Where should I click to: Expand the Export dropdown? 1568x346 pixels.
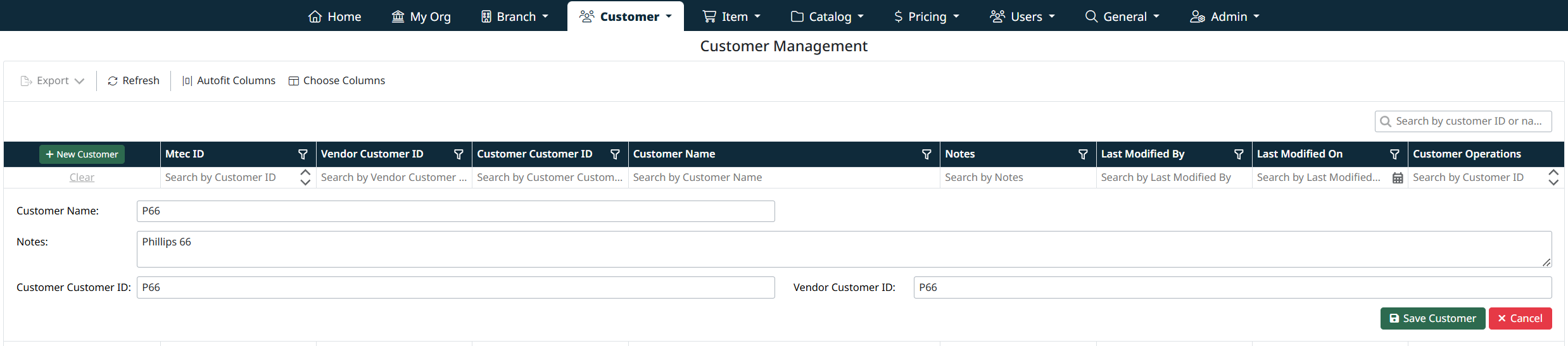pyautogui.click(x=53, y=81)
